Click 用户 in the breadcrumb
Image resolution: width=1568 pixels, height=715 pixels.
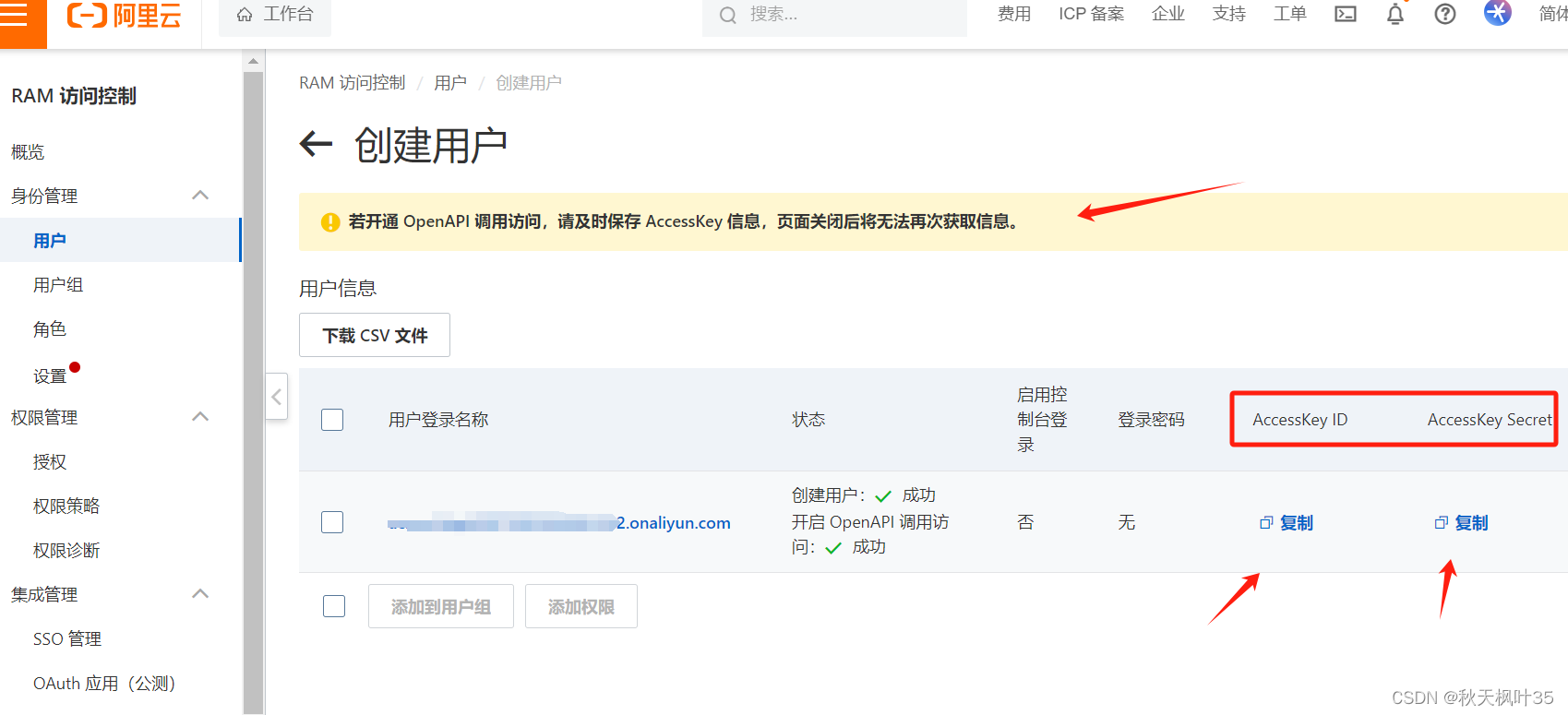[x=450, y=83]
